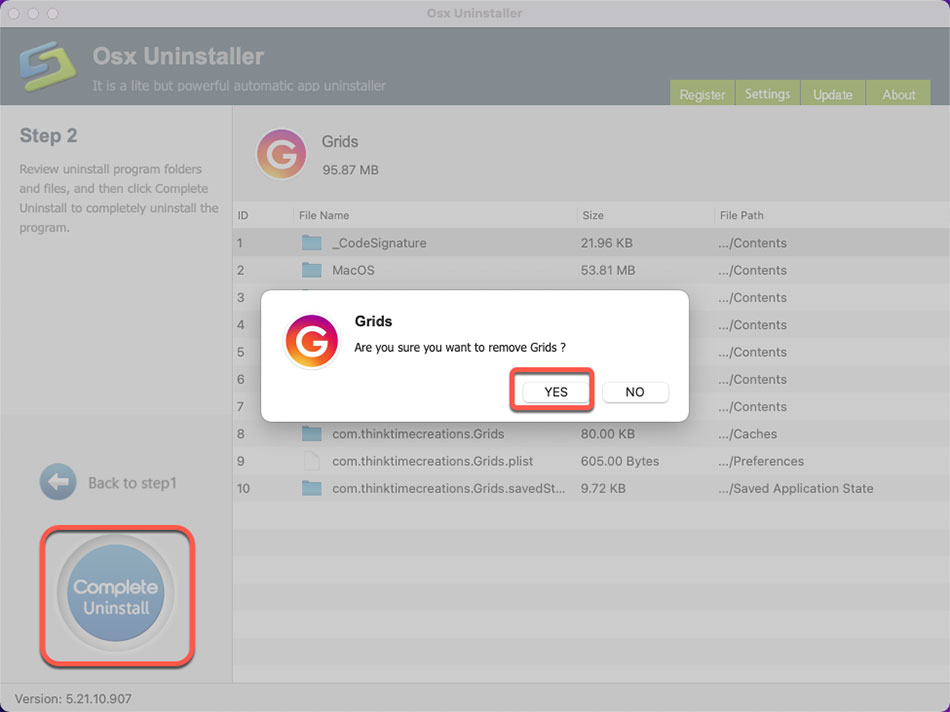This screenshot has height=712, width=950.
Task: Click the ID column header
Action: [243, 215]
